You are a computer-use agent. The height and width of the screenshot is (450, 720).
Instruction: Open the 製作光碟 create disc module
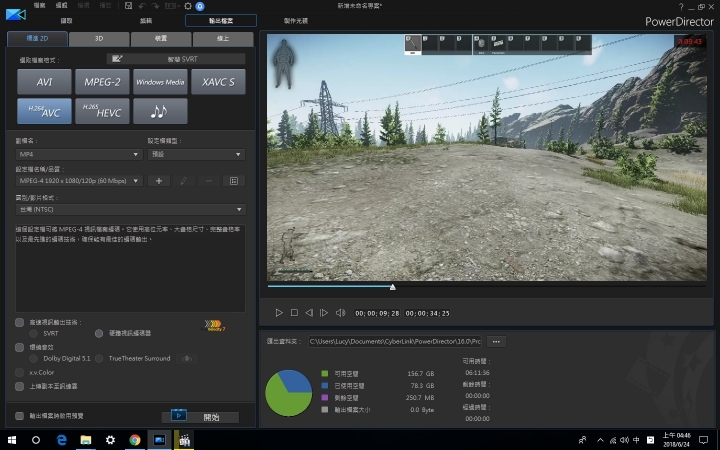pyautogui.click(x=296, y=21)
